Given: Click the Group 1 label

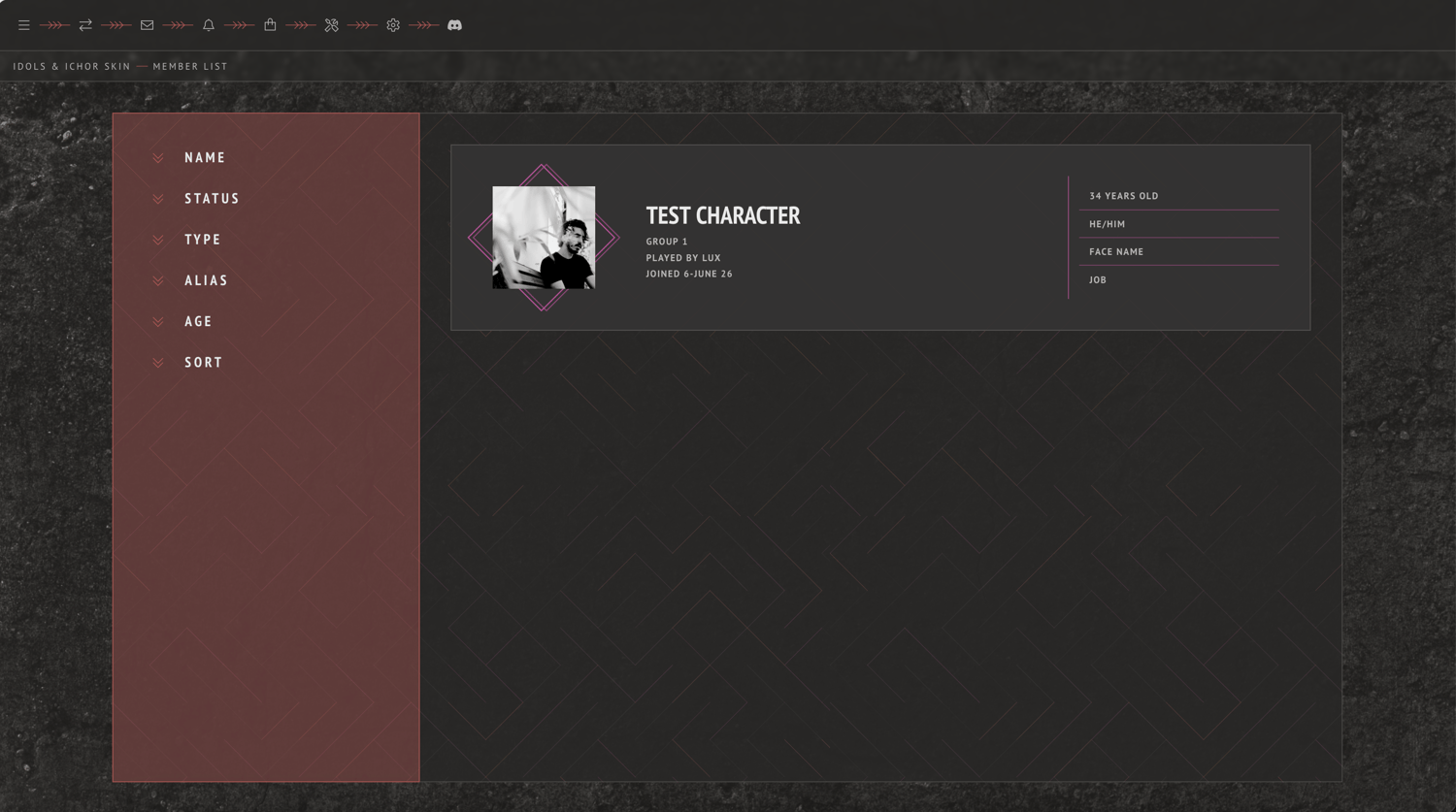Looking at the screenshot, I should coord(667,242).
